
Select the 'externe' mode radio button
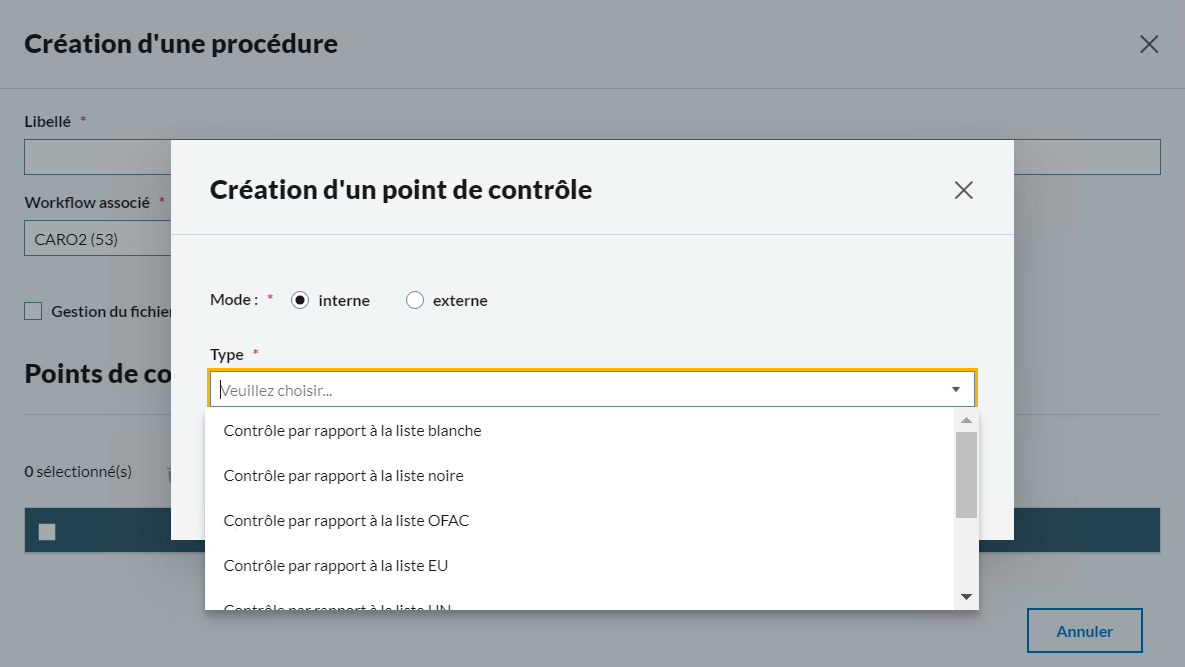coord(415,300)
